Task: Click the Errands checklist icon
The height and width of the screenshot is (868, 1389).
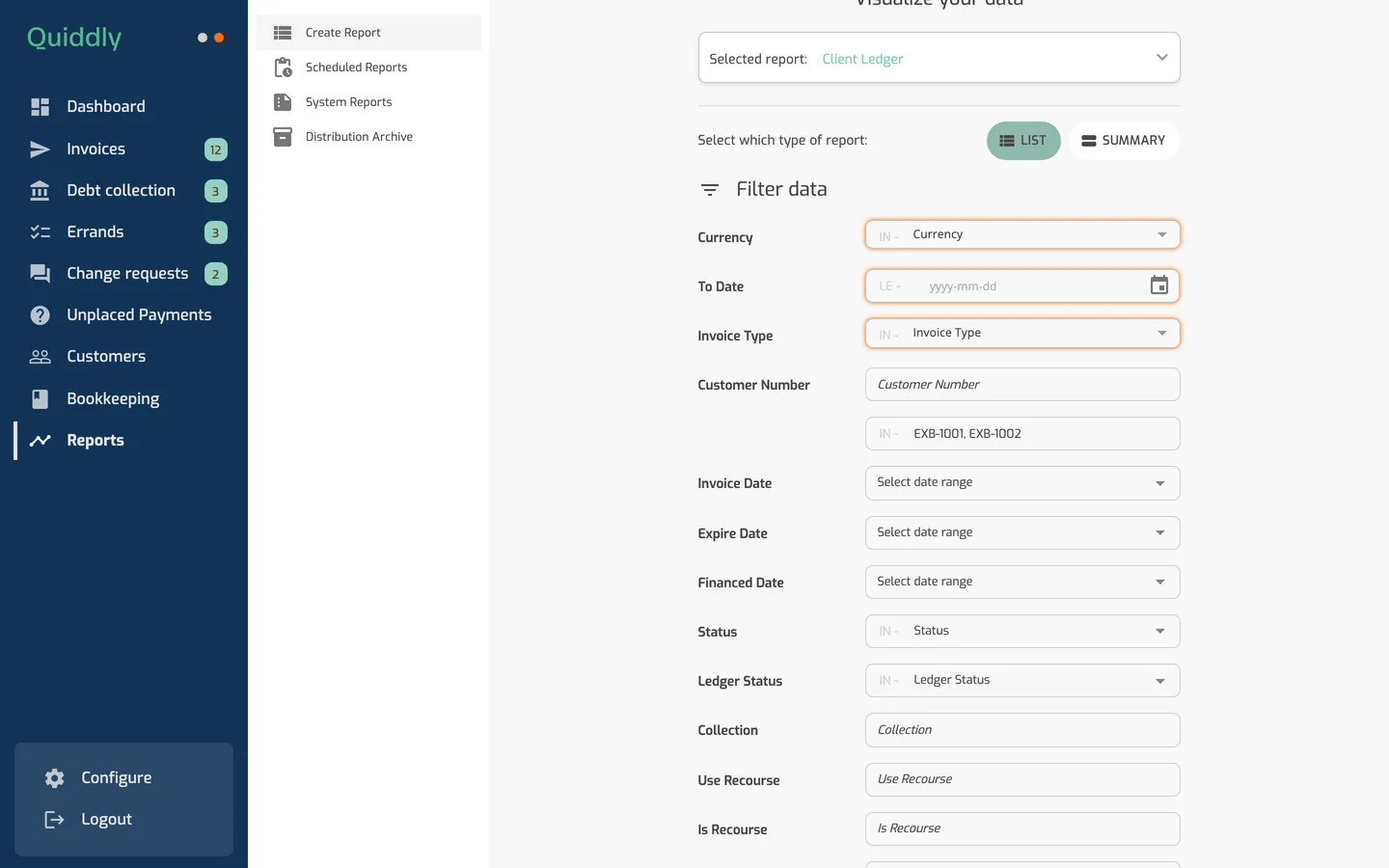Action: pos(40,232)
